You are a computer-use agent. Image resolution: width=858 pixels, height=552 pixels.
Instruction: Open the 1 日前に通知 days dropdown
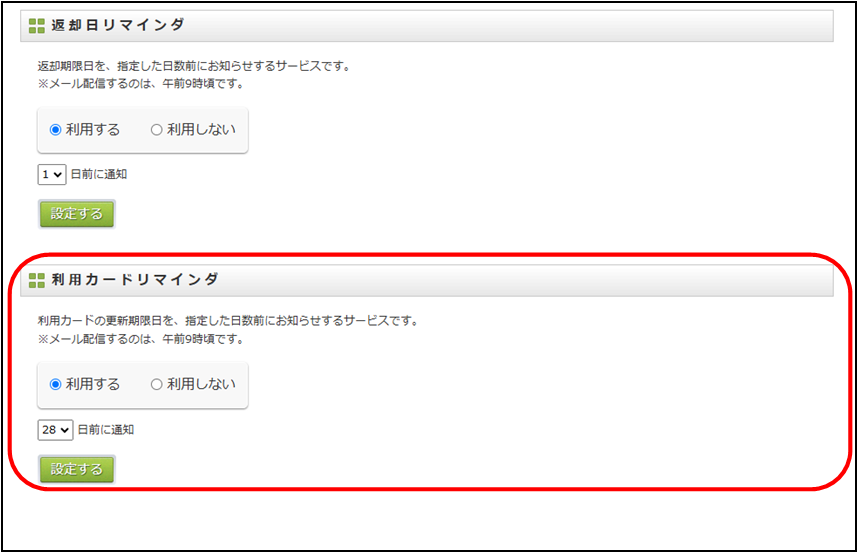[x=52, y=175]
